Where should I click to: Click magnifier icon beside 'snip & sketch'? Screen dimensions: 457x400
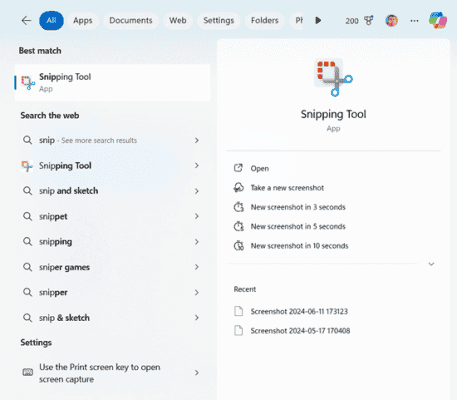(27, 318)
